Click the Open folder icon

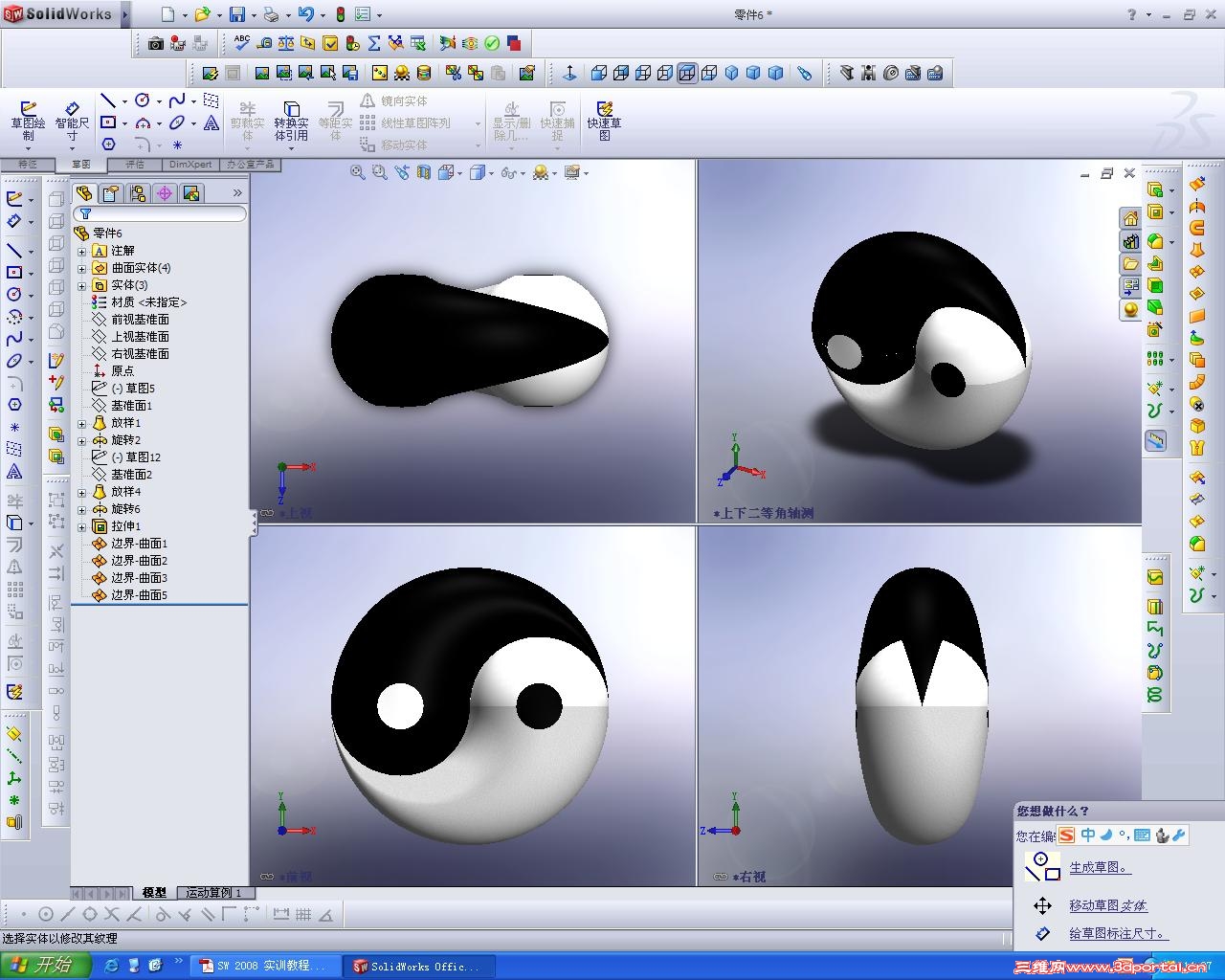202,14
